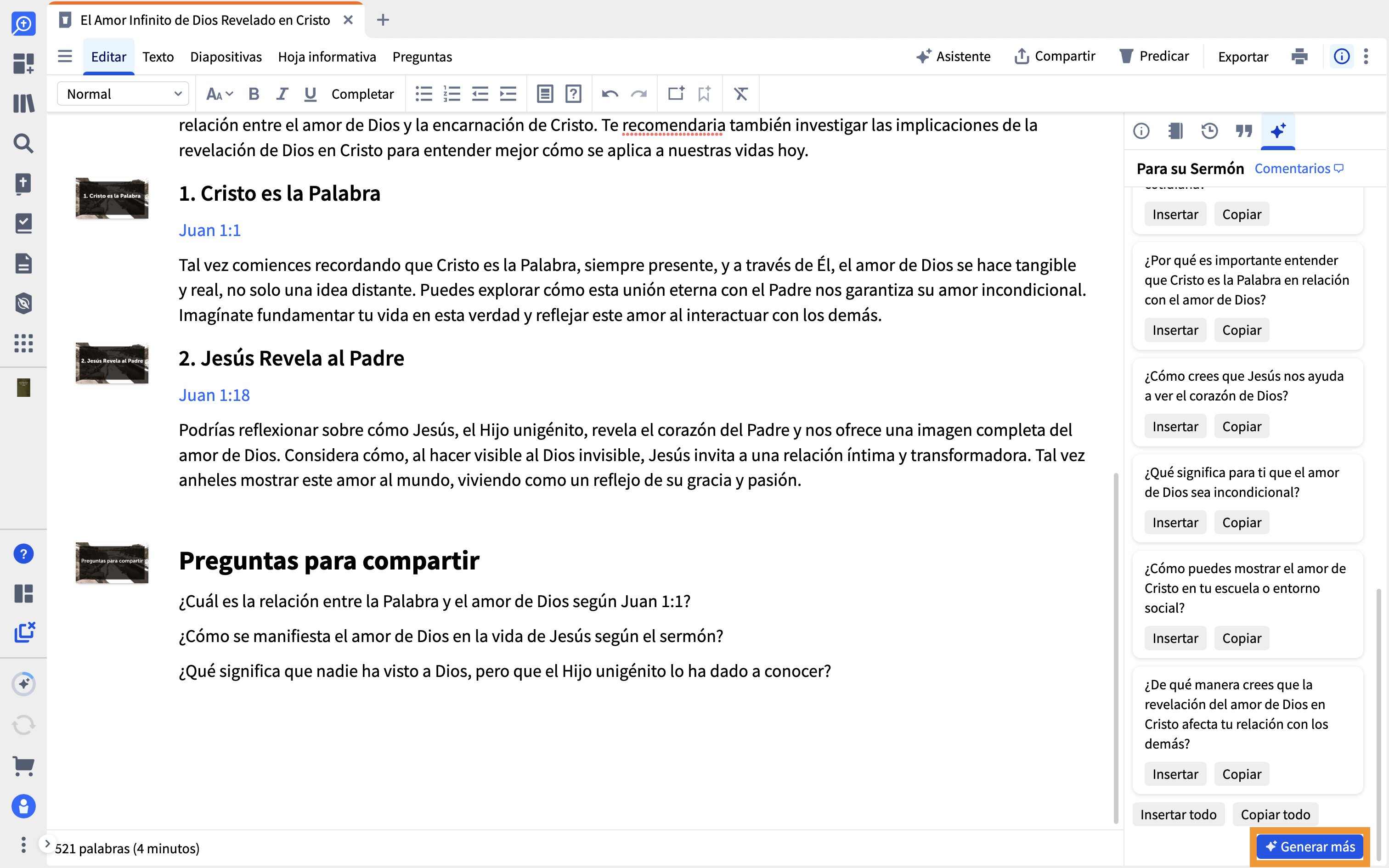
Task: Open the hamburger menu beside Editar
Action: [x=65, y=56]
